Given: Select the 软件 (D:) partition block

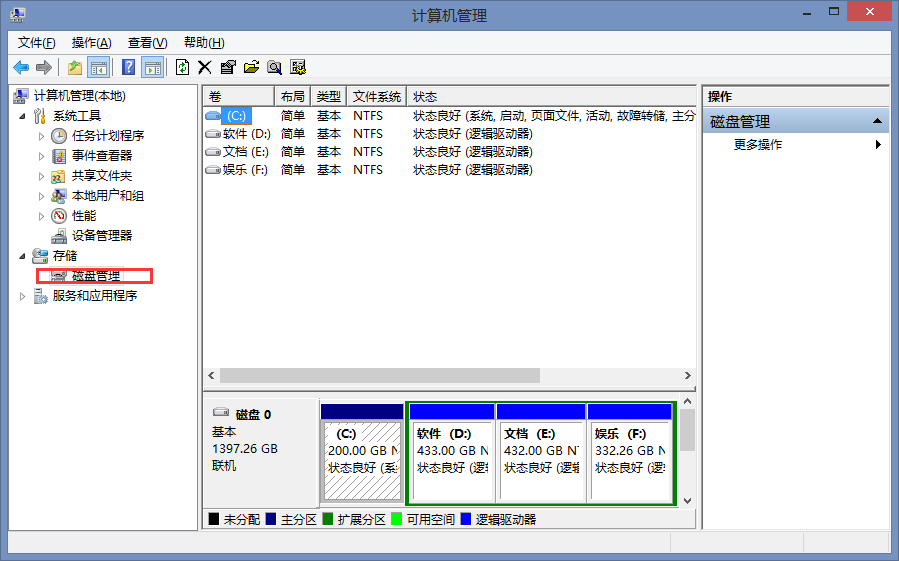Looking at the screenshot, I should [x=451, y=452].
